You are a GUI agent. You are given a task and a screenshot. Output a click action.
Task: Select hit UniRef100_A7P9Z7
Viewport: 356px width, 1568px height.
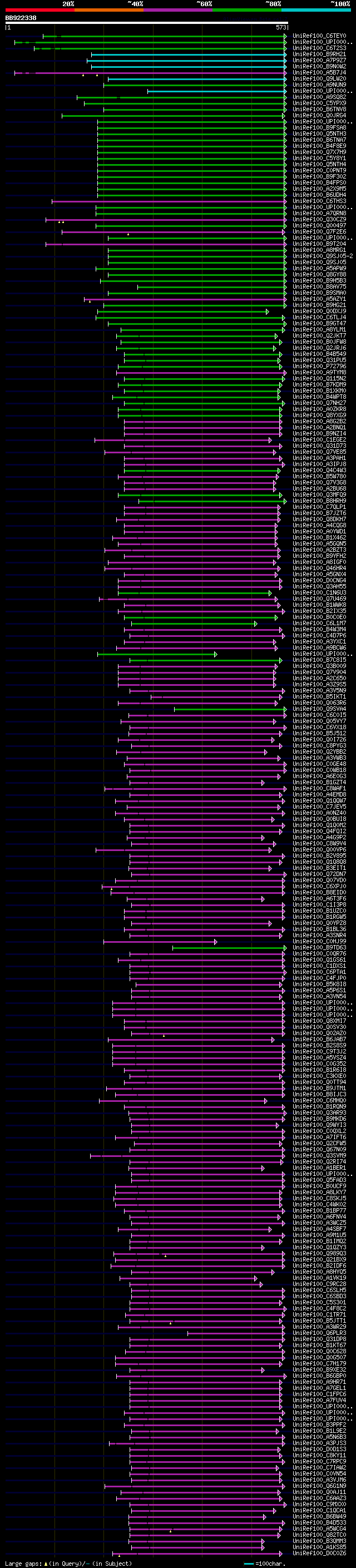[319, 60]
